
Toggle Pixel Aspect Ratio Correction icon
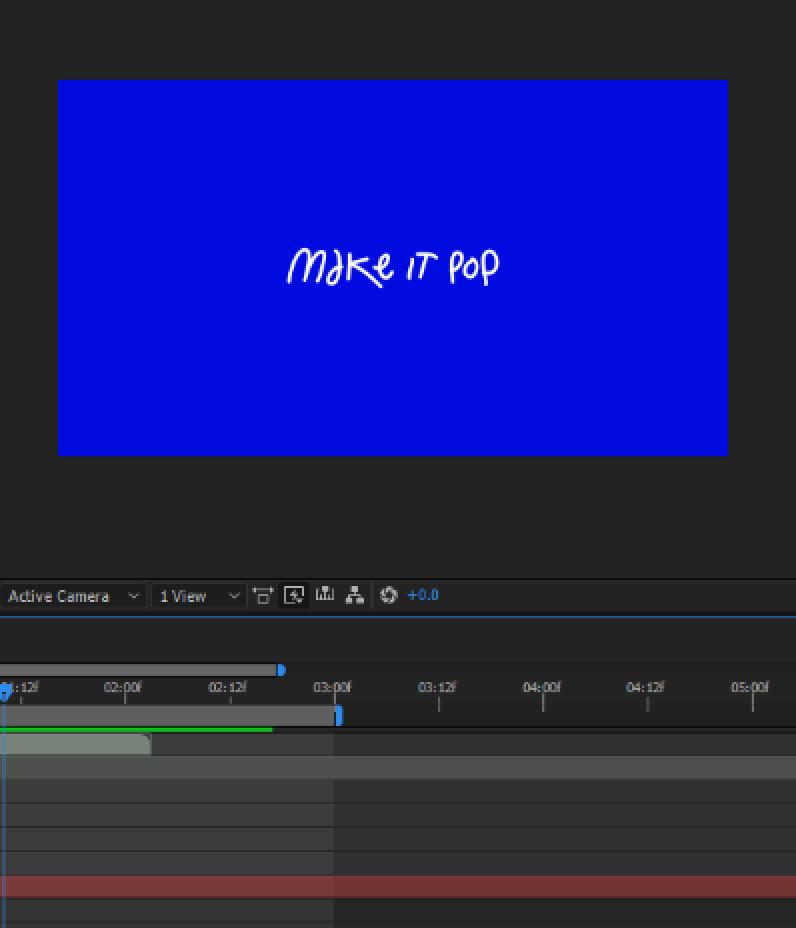pyautogui.click(x=263, y=595)
